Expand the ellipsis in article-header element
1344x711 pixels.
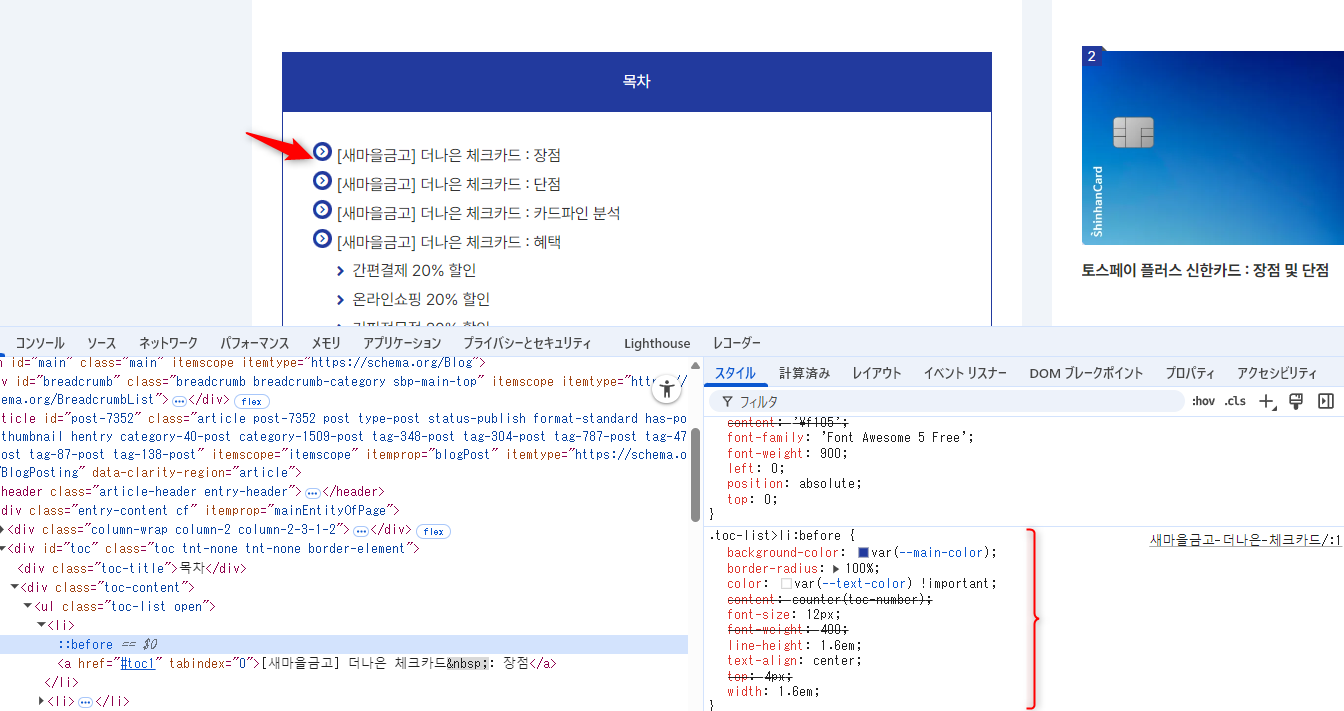click(312, 492)
